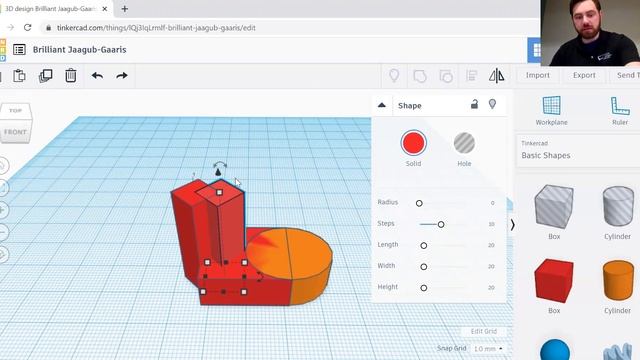Click the Radius slider handle
This screenshot has width=640, height=360.
tap(419, 203)
